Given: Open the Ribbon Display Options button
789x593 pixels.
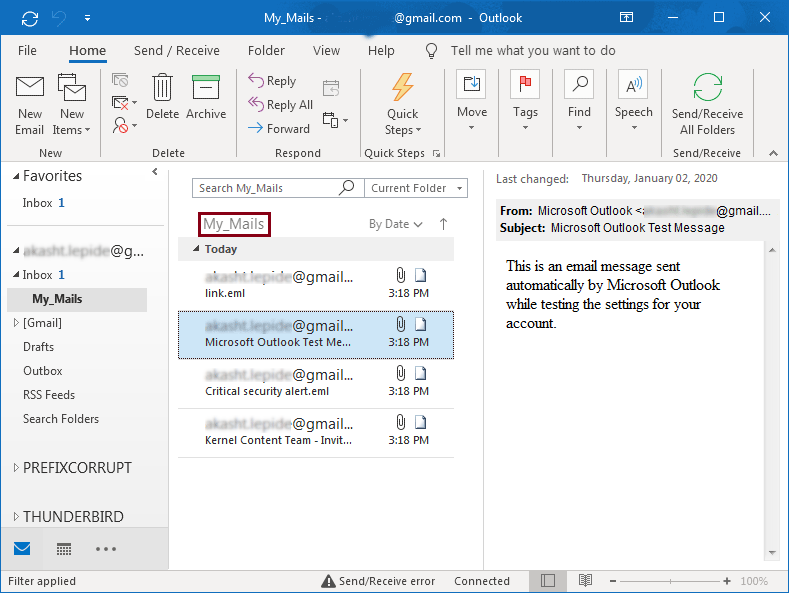Looking at the screenshot, I should (626, 18).
